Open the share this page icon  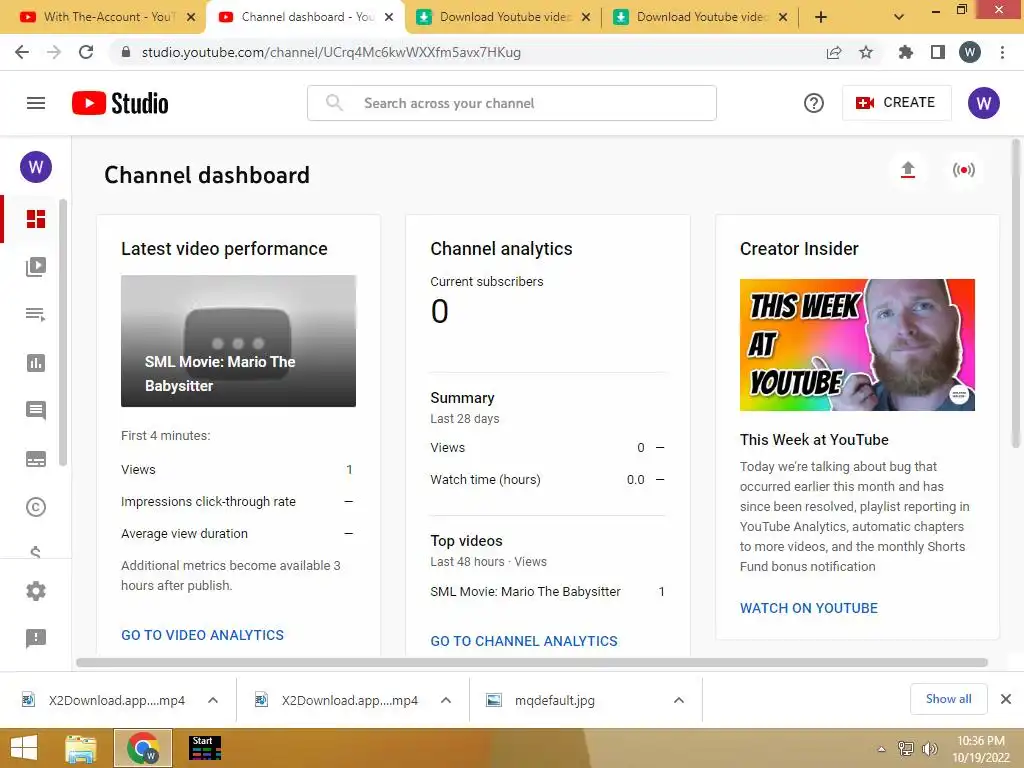(x=834, y=52)
